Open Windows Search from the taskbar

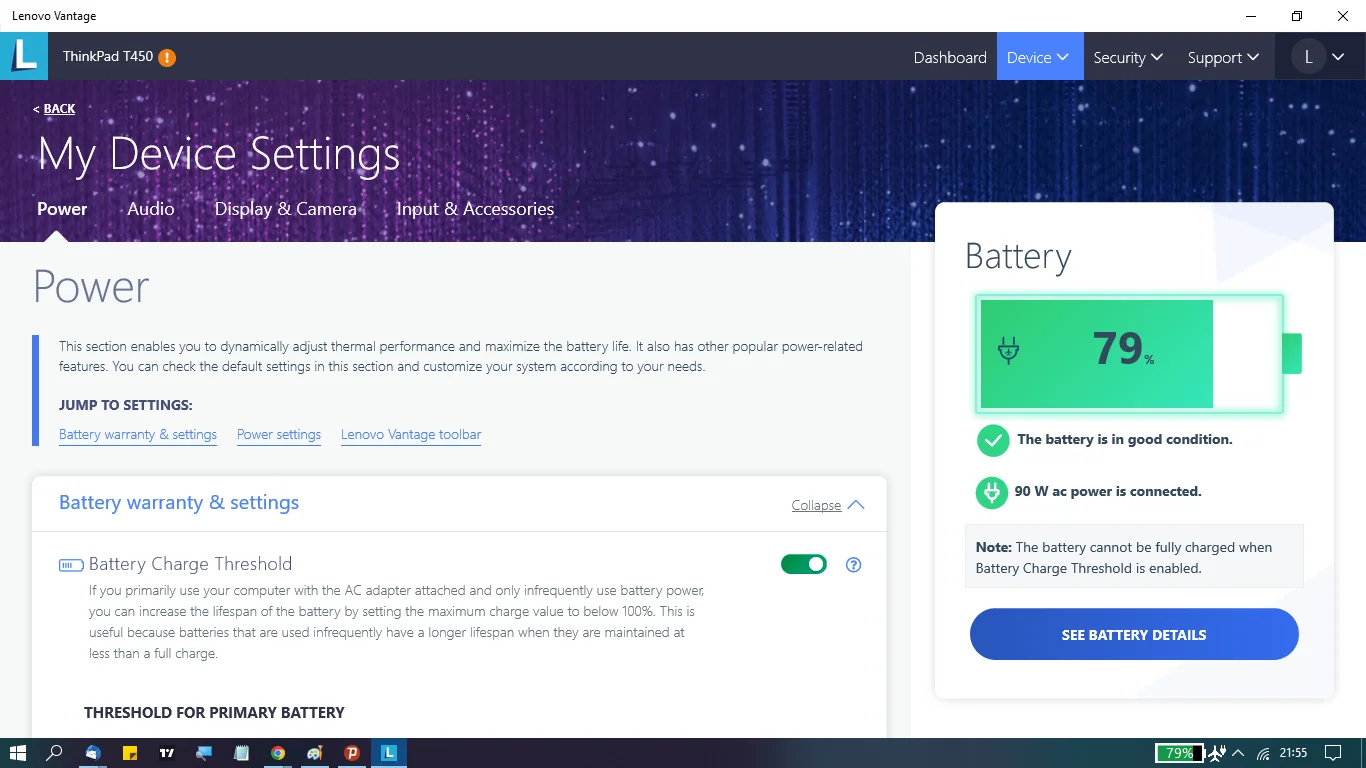(55, 753)
